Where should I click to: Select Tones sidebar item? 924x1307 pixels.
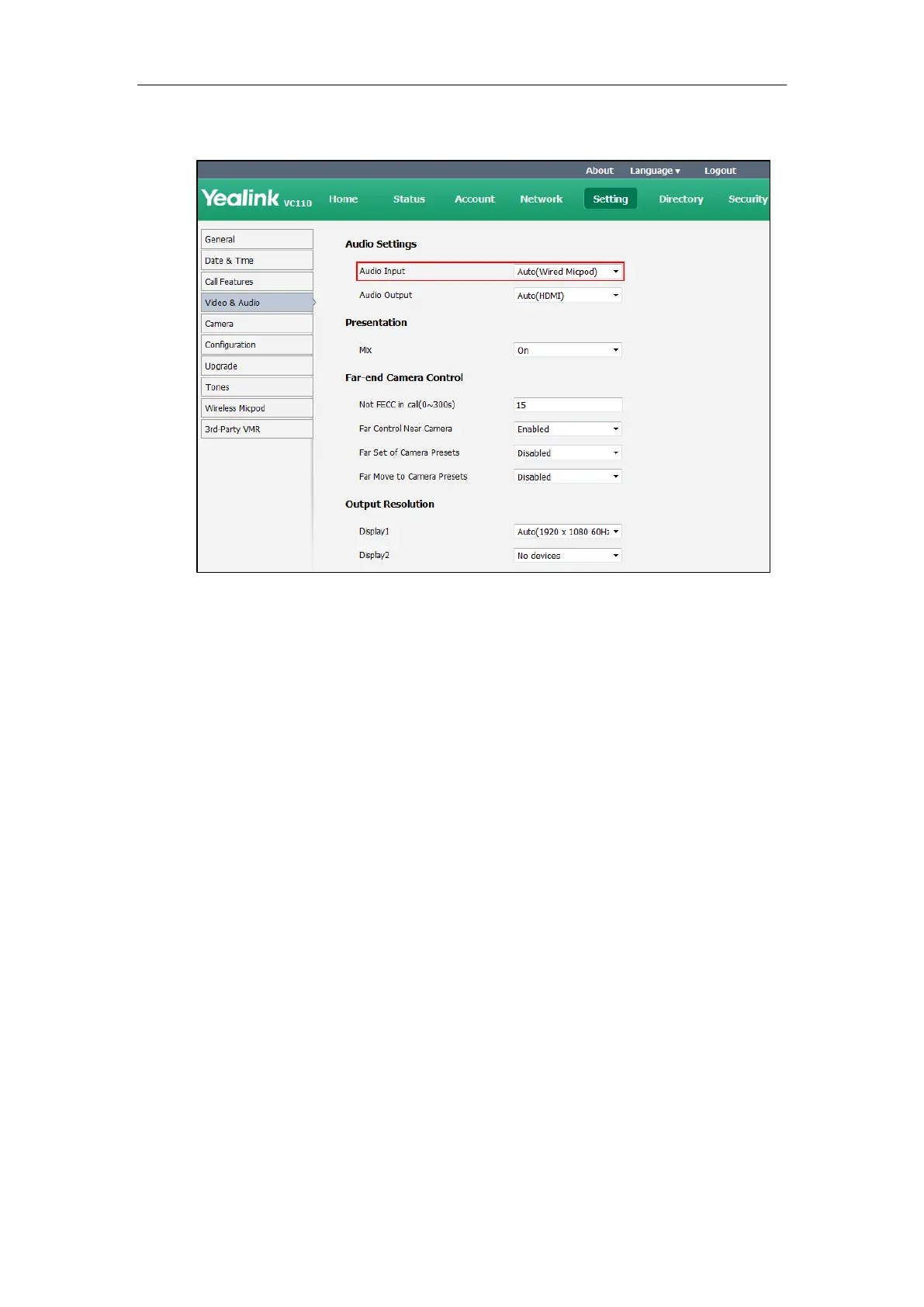point(257,387)
